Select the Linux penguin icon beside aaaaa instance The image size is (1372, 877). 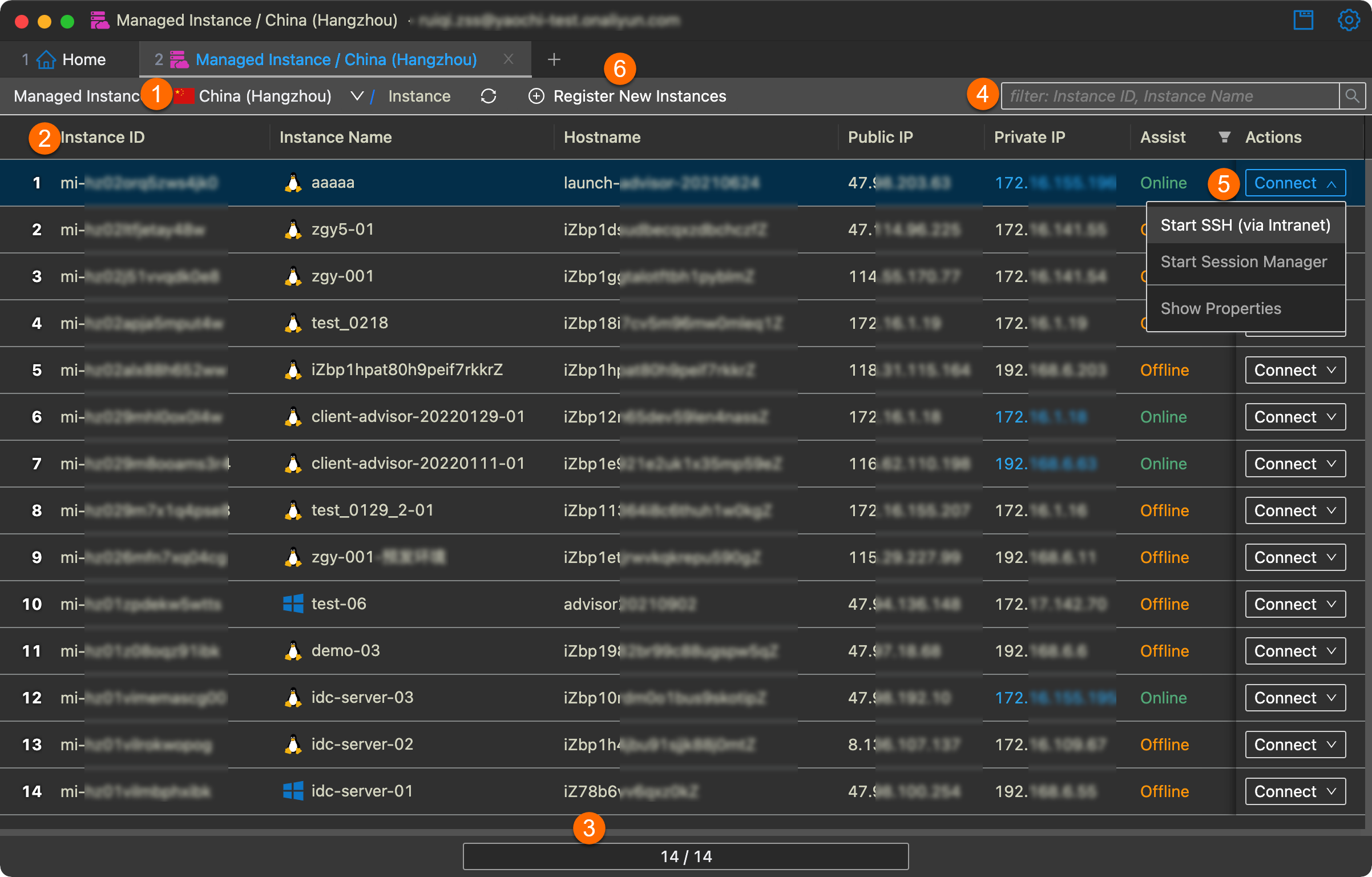[293, 183]
